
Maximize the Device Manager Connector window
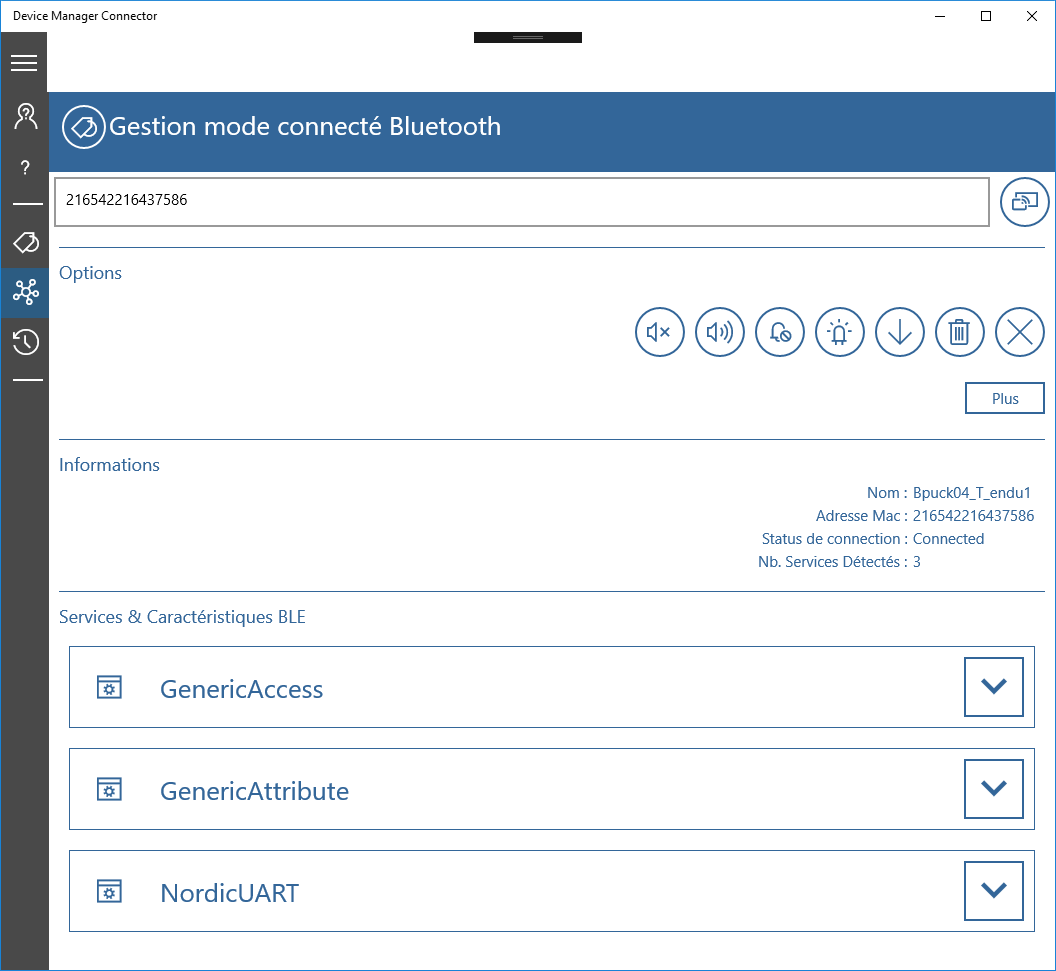point(985,16)
